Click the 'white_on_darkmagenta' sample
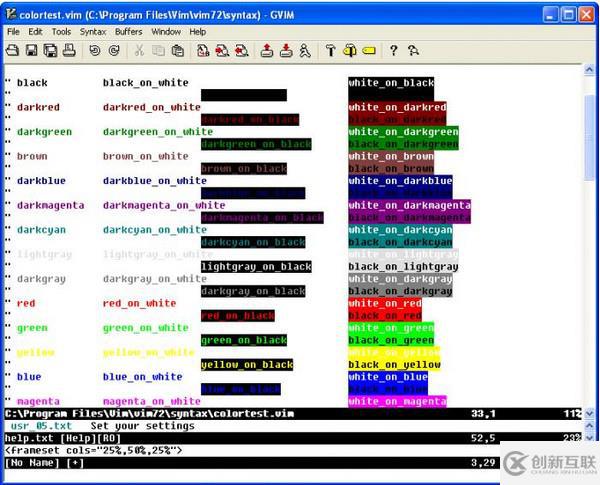The image size is (600, 485). (x=409, y=205)
